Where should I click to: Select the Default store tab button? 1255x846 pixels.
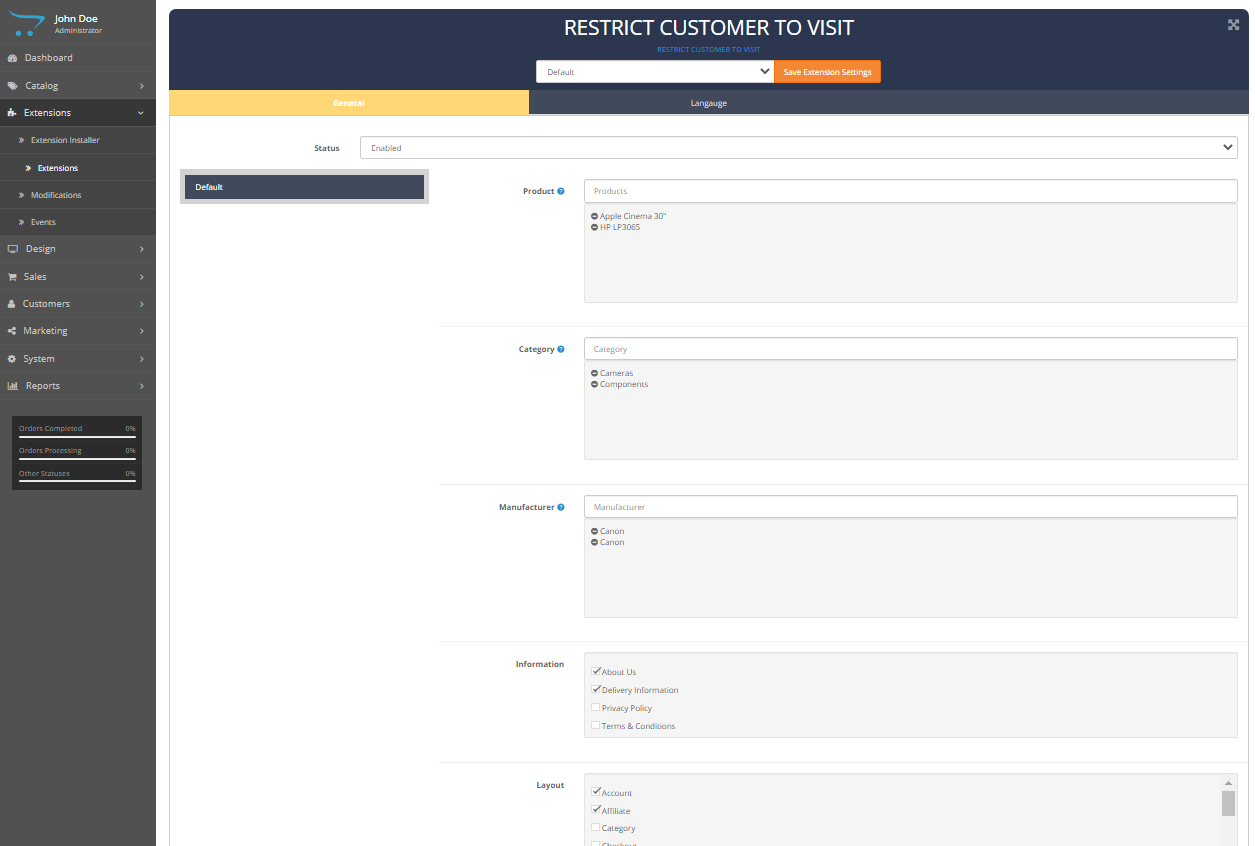pyautogui.click(x=304, y=187)
